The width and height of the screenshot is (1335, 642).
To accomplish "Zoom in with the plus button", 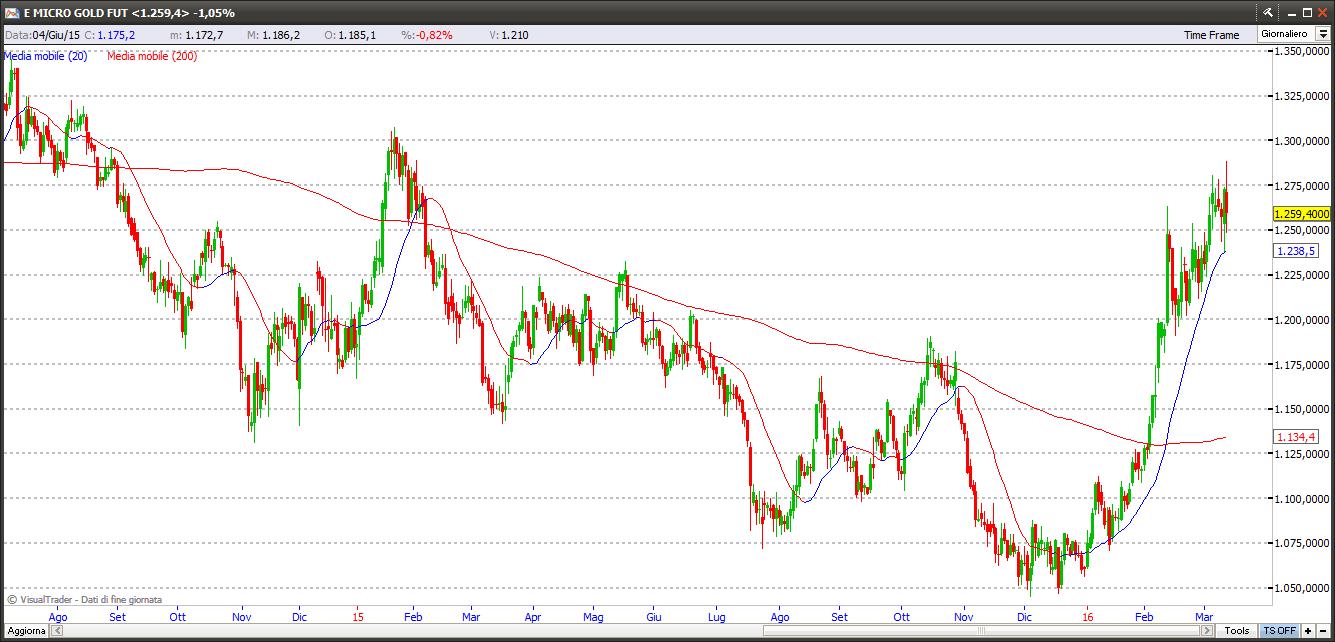I will [x=1308, y=631].
